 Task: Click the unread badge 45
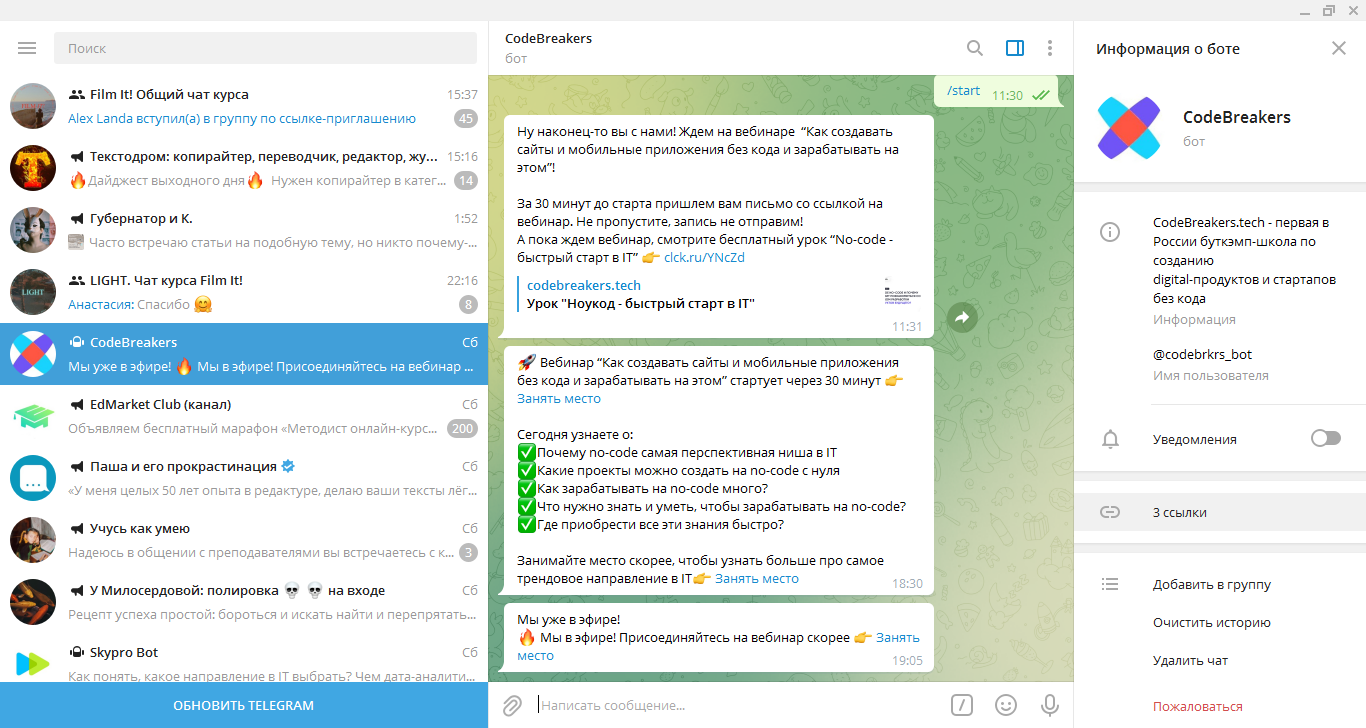pyautogui.click(x=466, y=118)
